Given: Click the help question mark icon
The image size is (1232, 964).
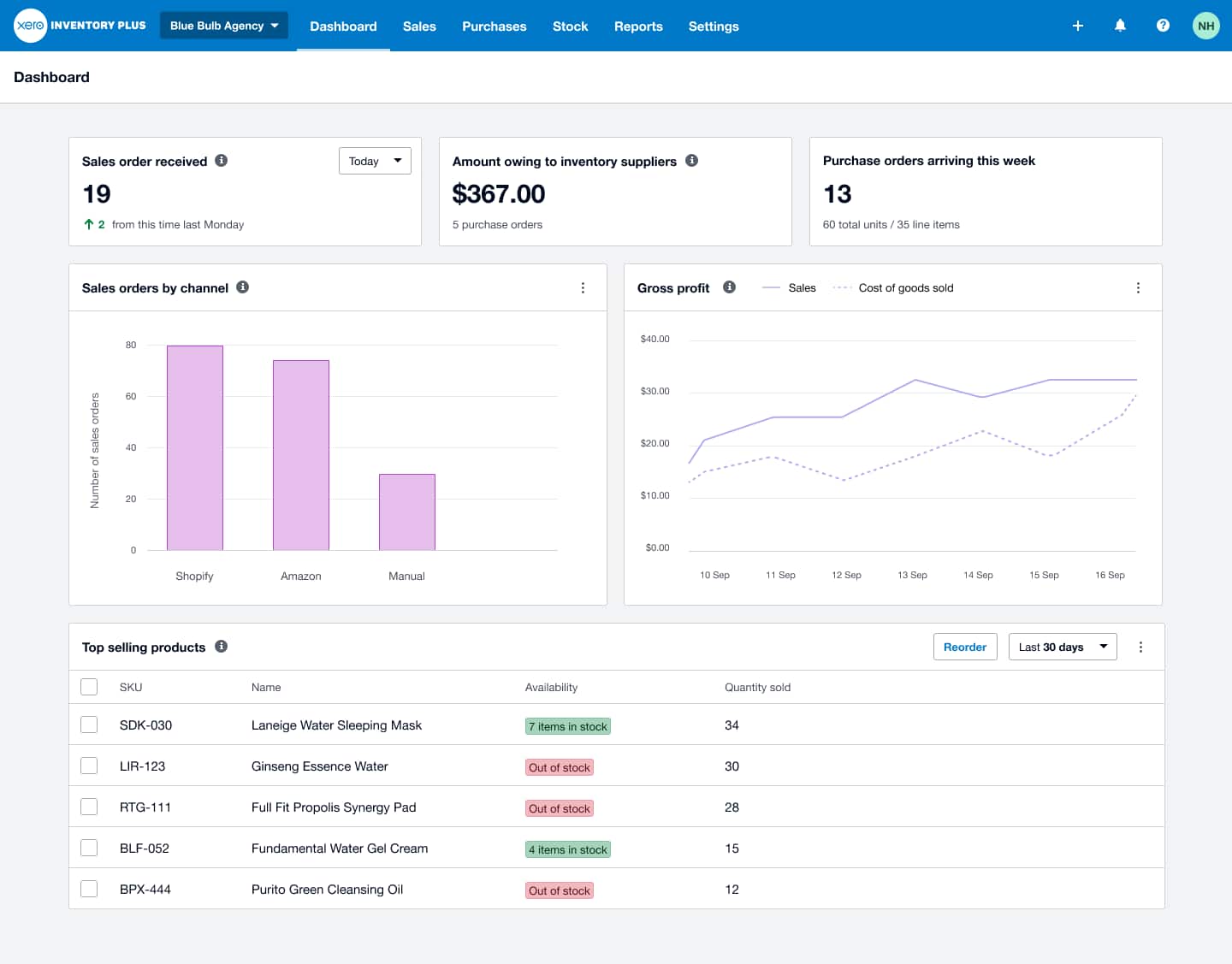Looking at the screenshot, I should 1163,26.
